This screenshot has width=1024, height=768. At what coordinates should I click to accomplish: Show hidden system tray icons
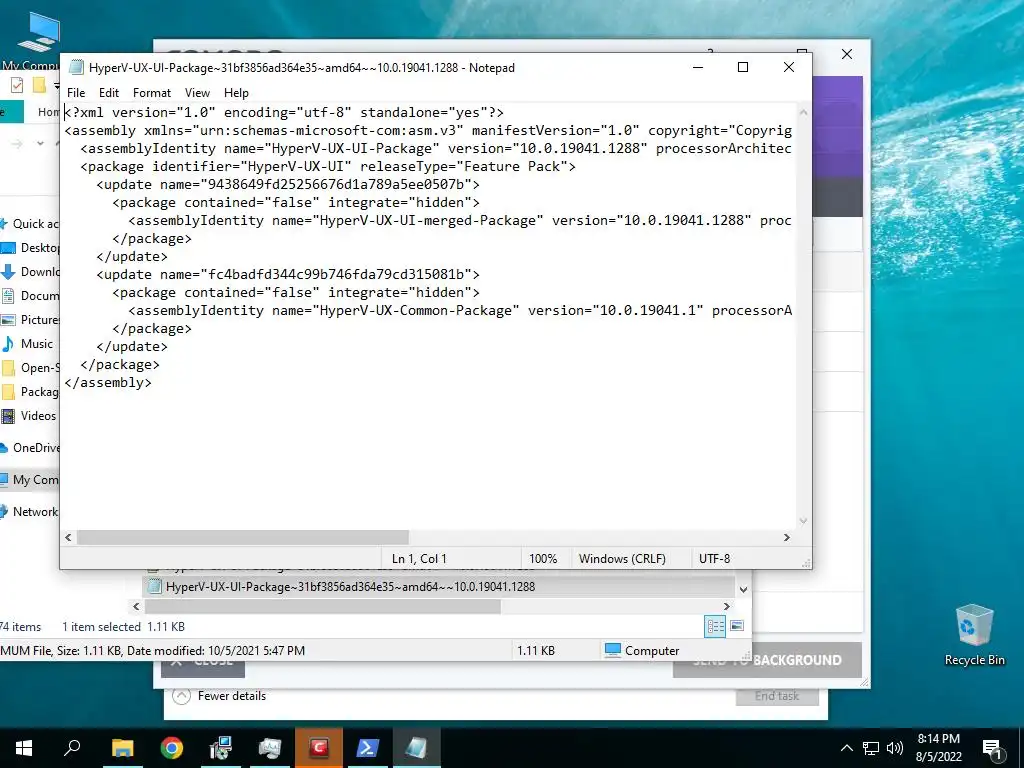(x=846, y=748)
